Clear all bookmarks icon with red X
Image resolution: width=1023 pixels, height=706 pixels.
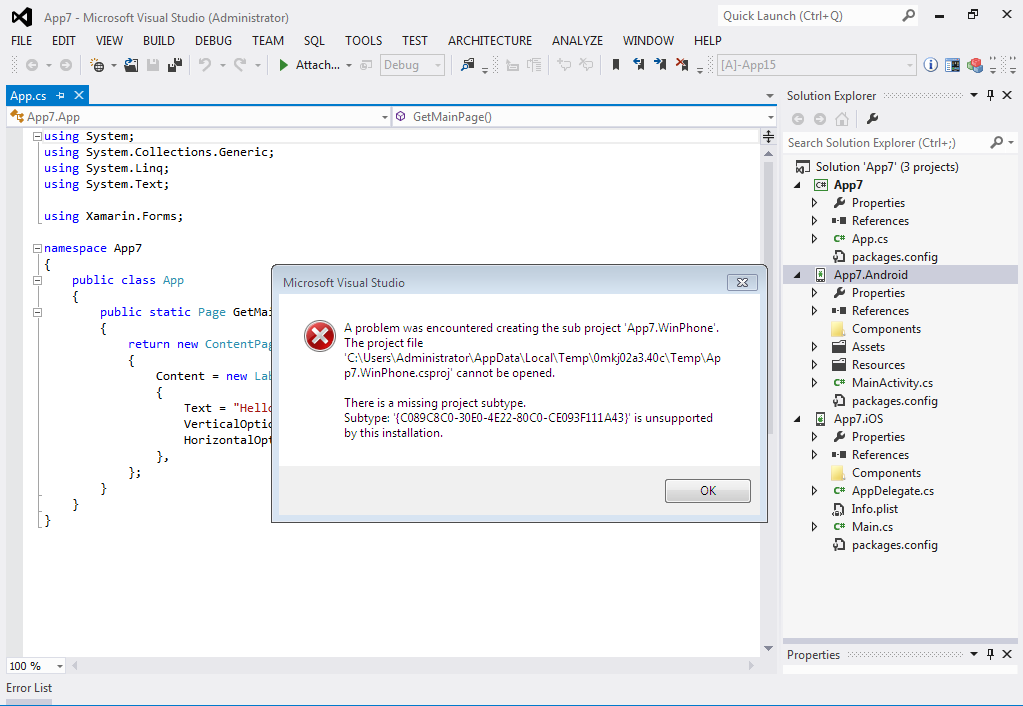[x=682, y=65]
